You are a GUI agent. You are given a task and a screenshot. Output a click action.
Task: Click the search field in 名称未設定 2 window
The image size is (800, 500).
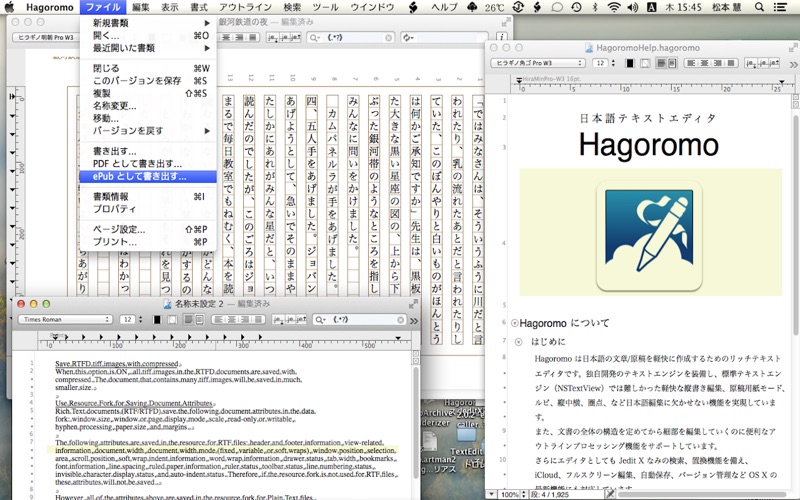360,320
